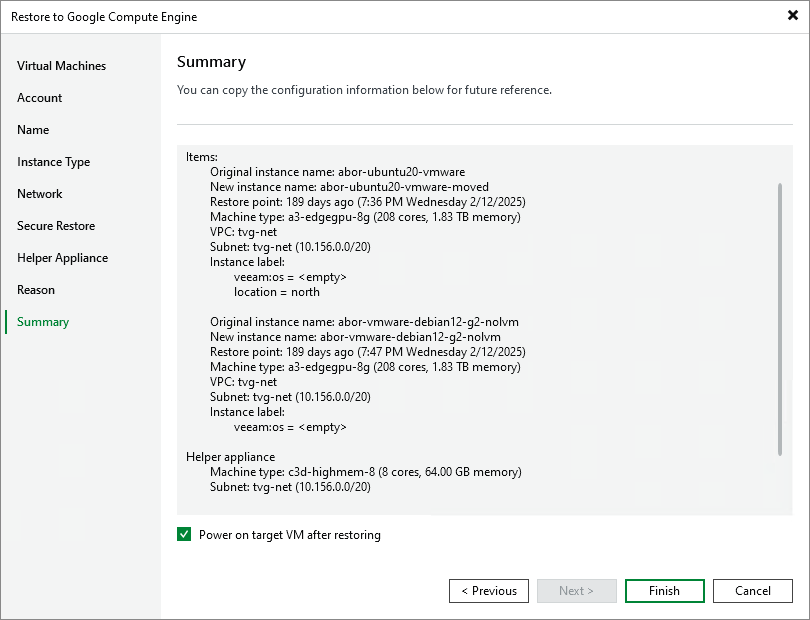Viewport: 810px width, 620px height.
Task: Click the 'Items:' heading in summary
Action: (x=202, y=157)
